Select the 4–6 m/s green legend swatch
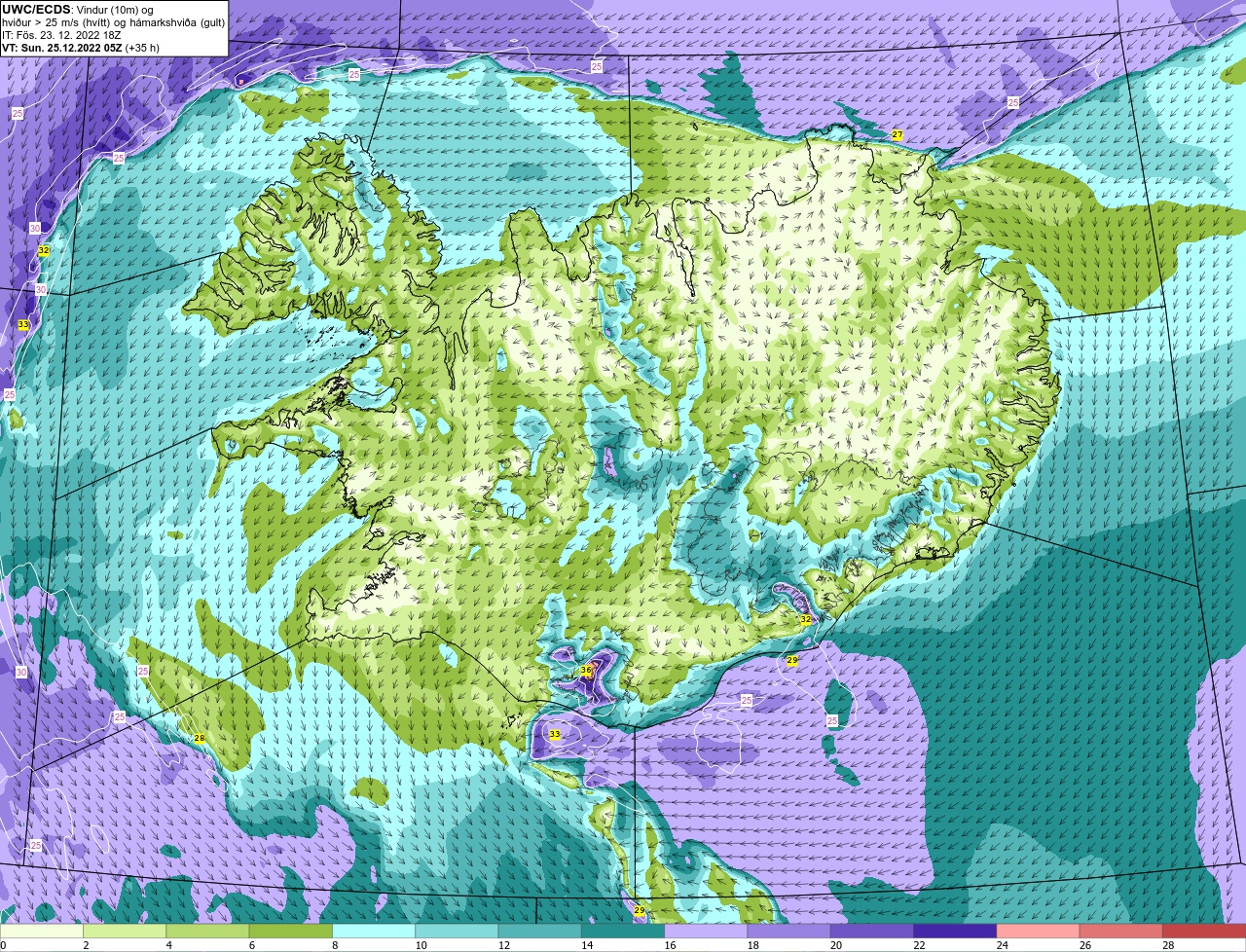The height and width of the screenshot is (952, 1246). click(207, 931)
